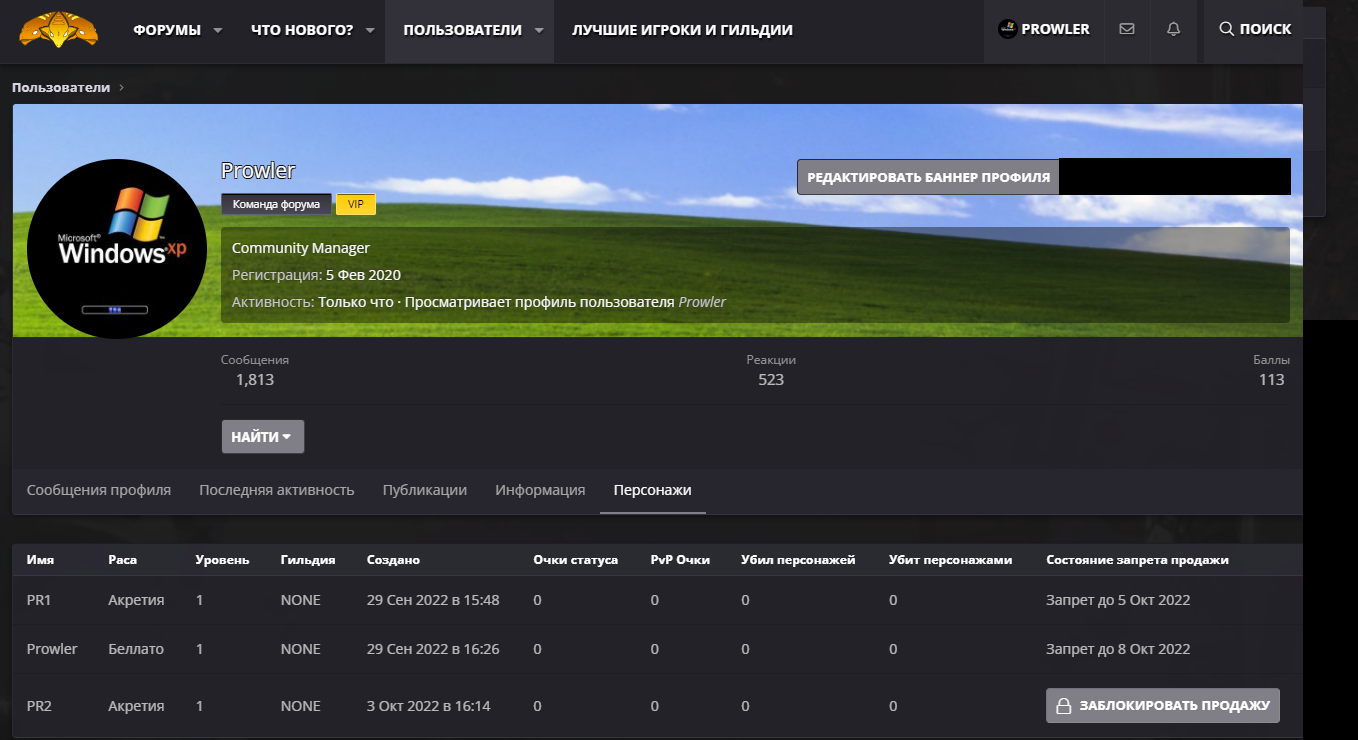Click the golden dragon site logo
Image resolution: width=1358 pixels, height=740 pixels.
(x=59, y=29)
